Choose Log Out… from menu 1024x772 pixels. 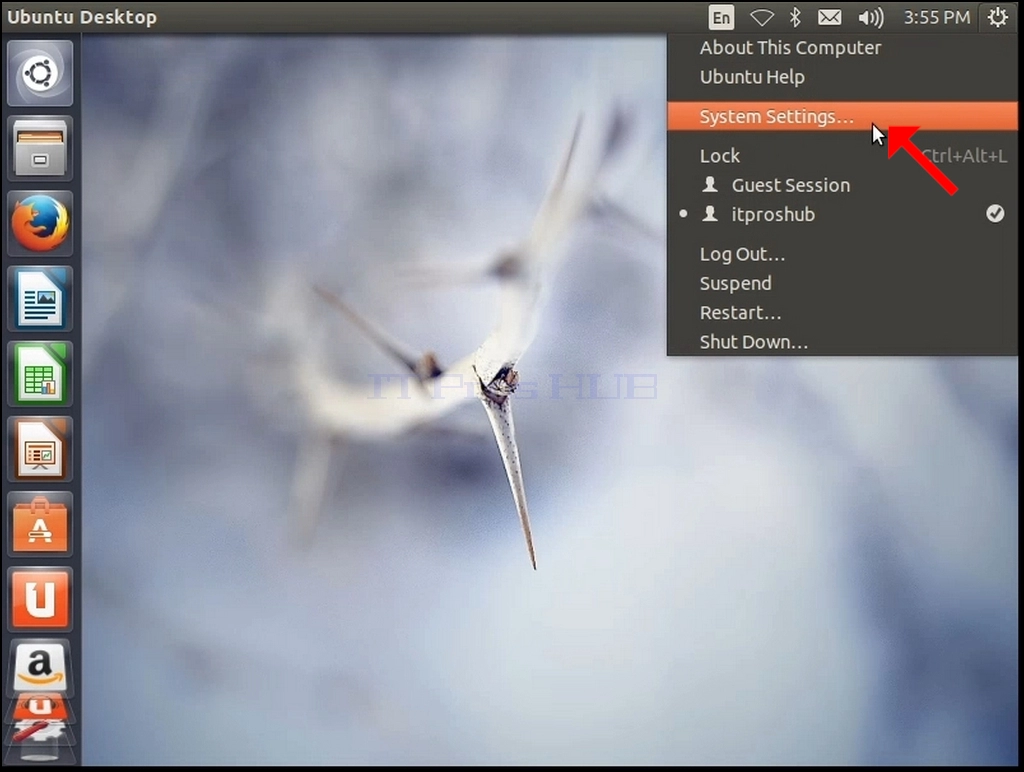[842, 253]
